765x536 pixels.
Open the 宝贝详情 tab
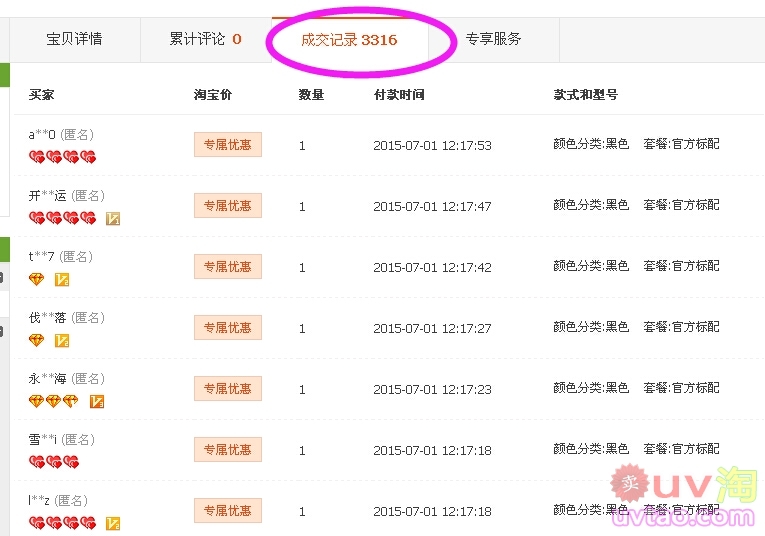(x=74, y=40)
